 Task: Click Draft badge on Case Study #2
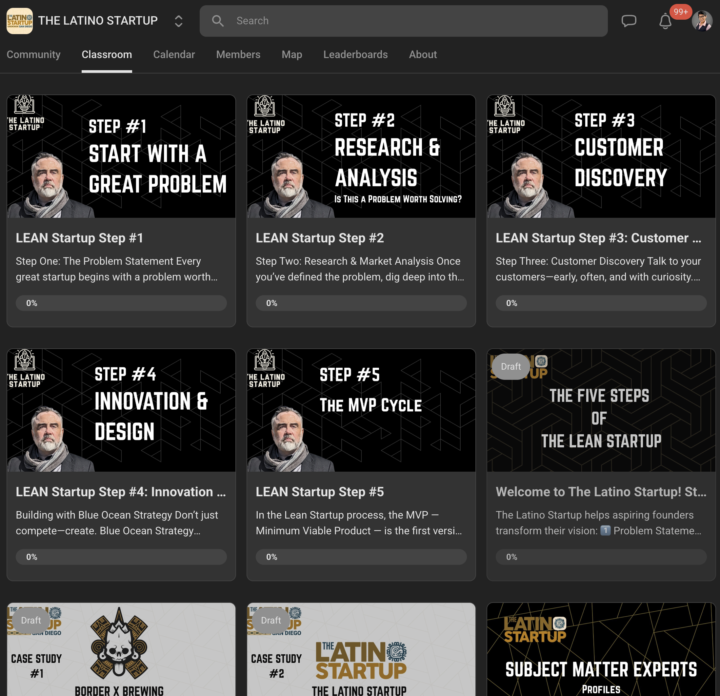pyautogui.click(x=271, y=620)
